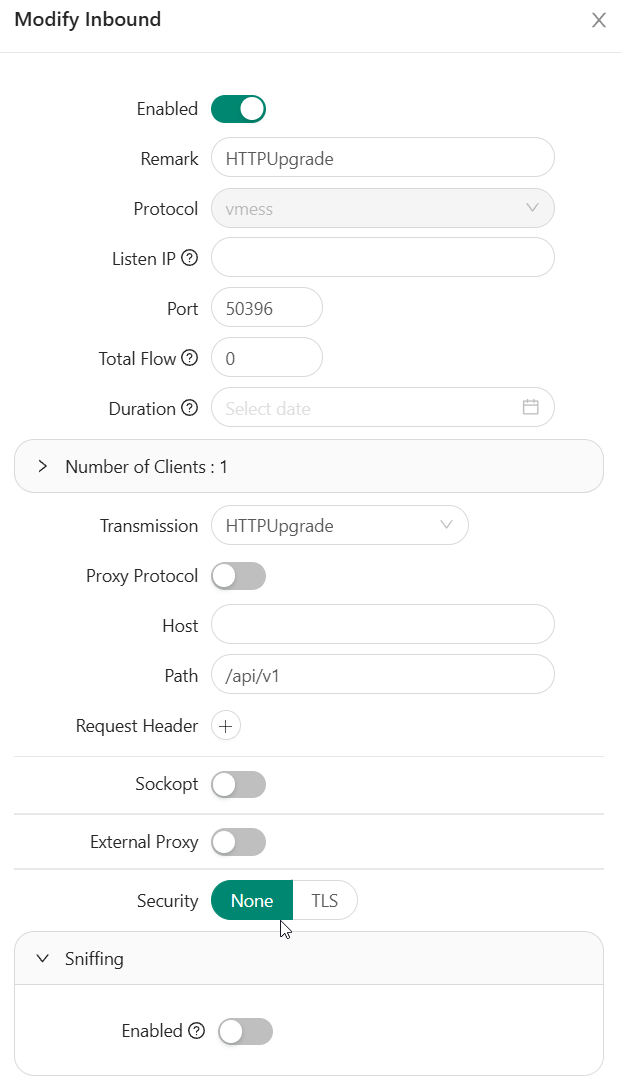The image size is (622, 1092).
Task: Click the Remark text field
Action: [382, 157]
